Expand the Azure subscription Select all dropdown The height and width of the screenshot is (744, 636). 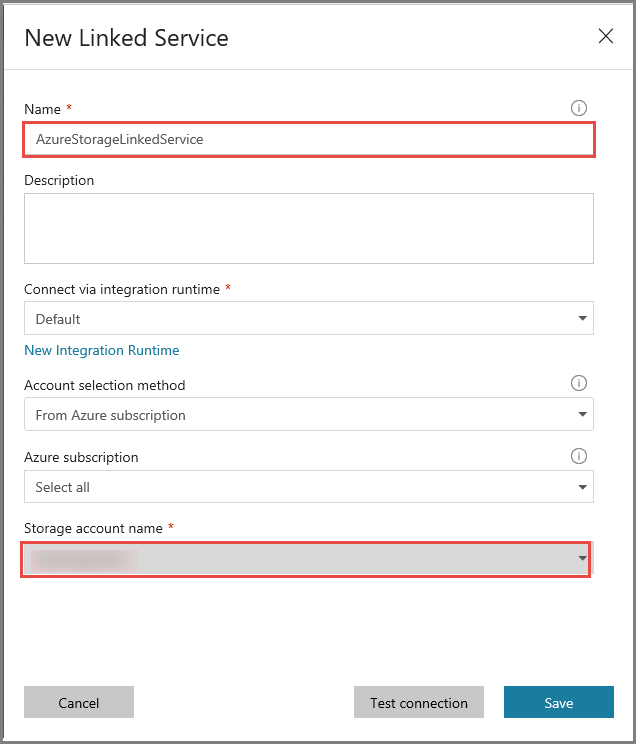point(300,487)
